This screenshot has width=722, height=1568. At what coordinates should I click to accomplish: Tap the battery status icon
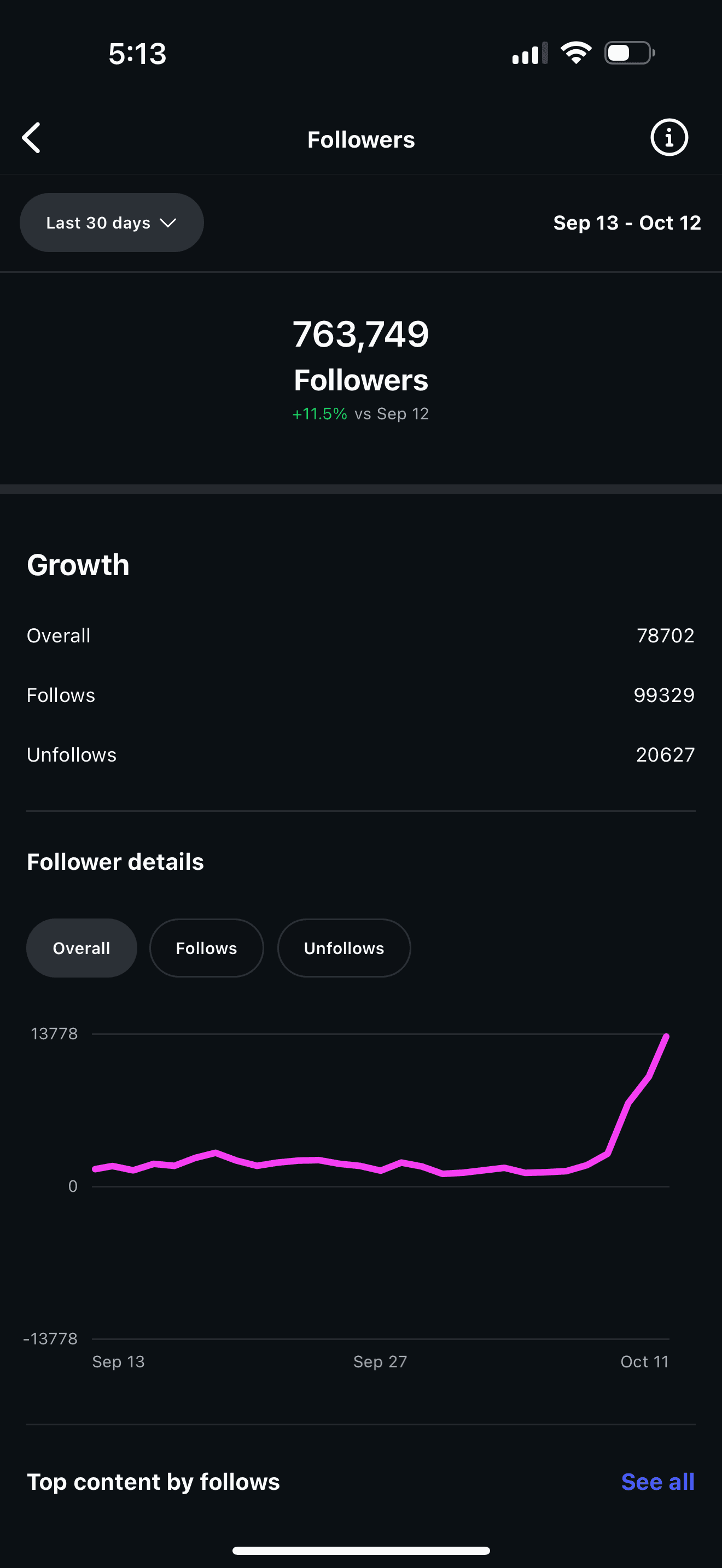[629, 53]
